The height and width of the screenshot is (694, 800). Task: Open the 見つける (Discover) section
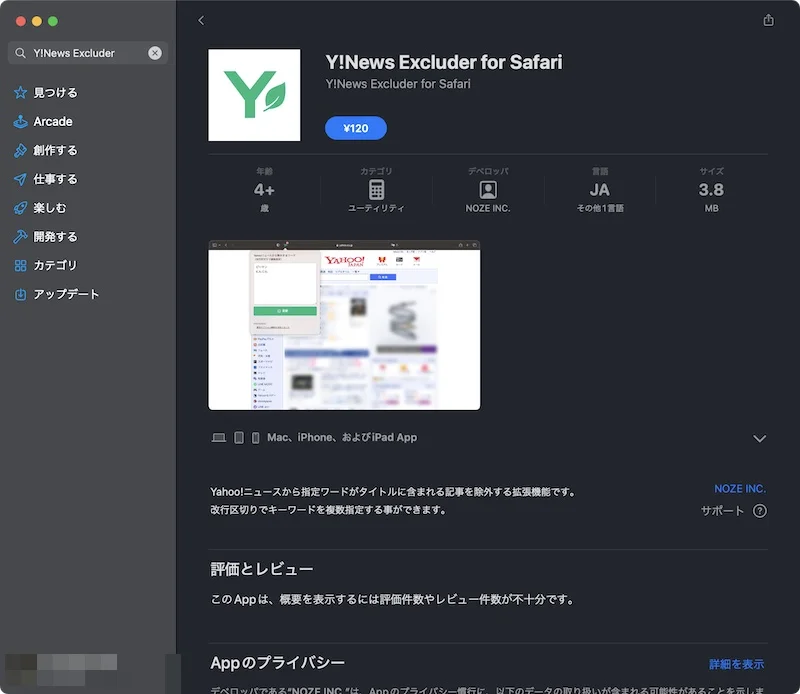coord(55,93)
